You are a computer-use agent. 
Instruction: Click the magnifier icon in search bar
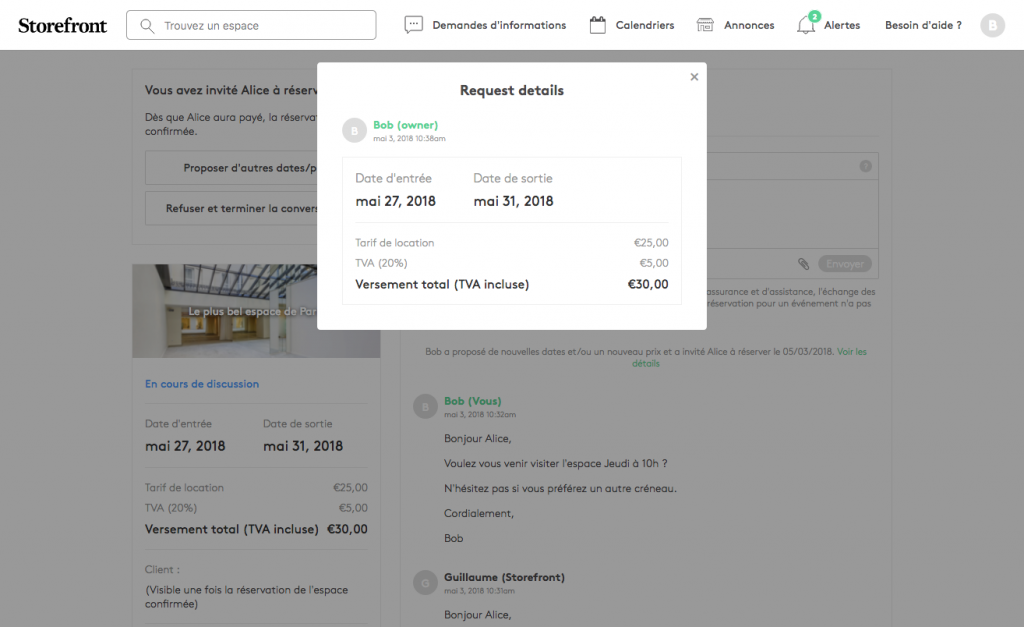[148, 25]
